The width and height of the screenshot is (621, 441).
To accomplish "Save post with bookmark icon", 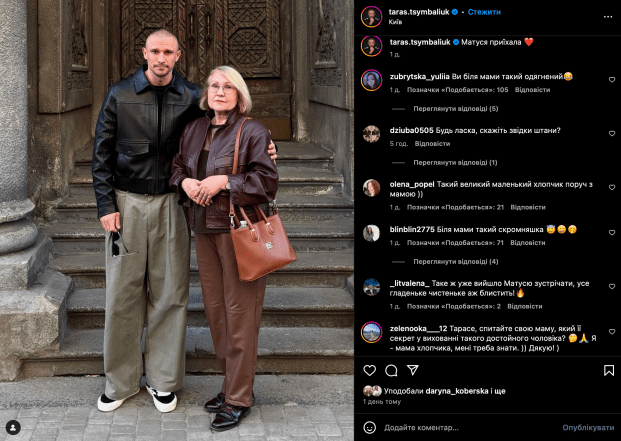I will (609, 370).
